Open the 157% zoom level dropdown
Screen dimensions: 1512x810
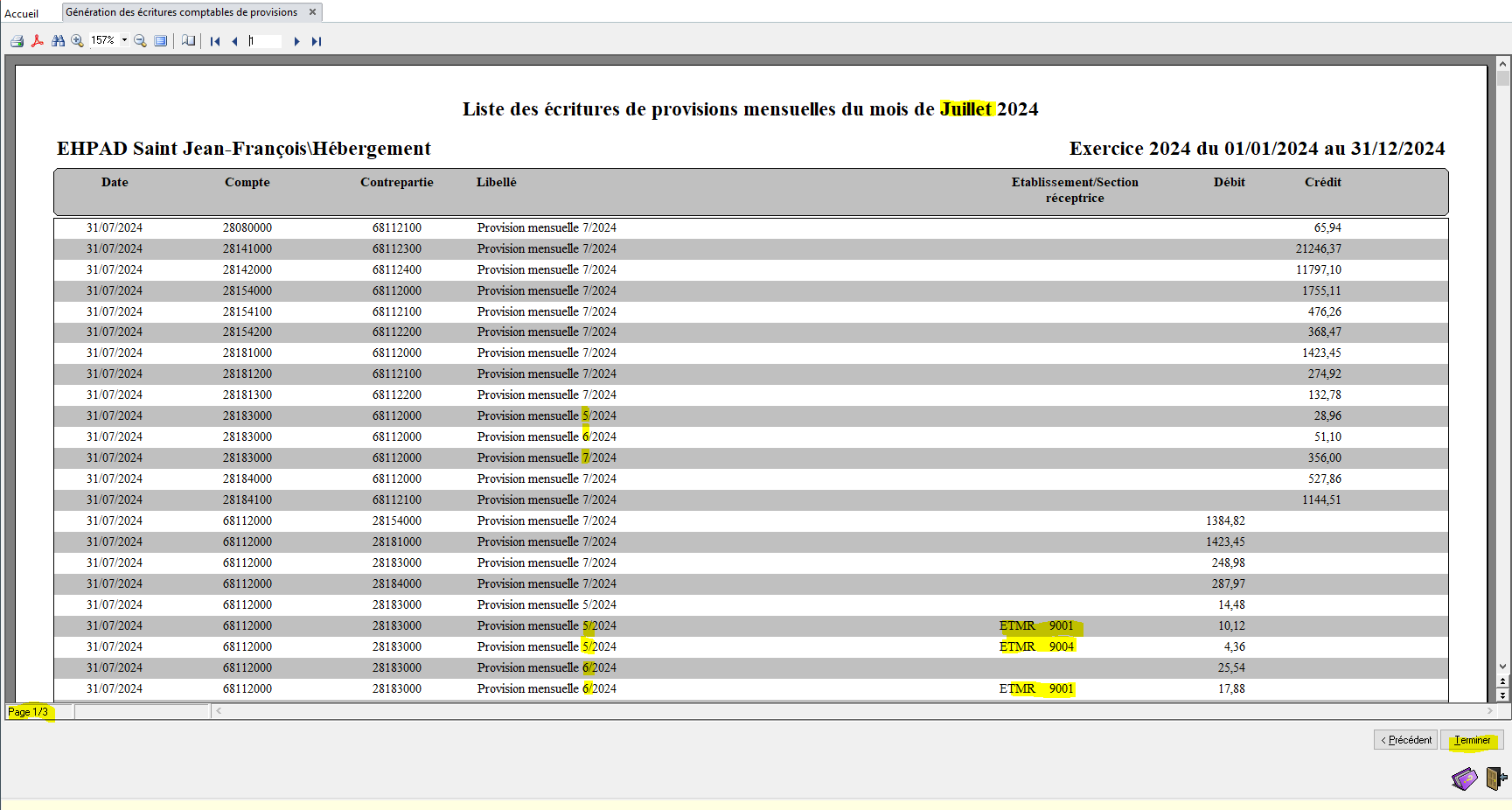124,40
